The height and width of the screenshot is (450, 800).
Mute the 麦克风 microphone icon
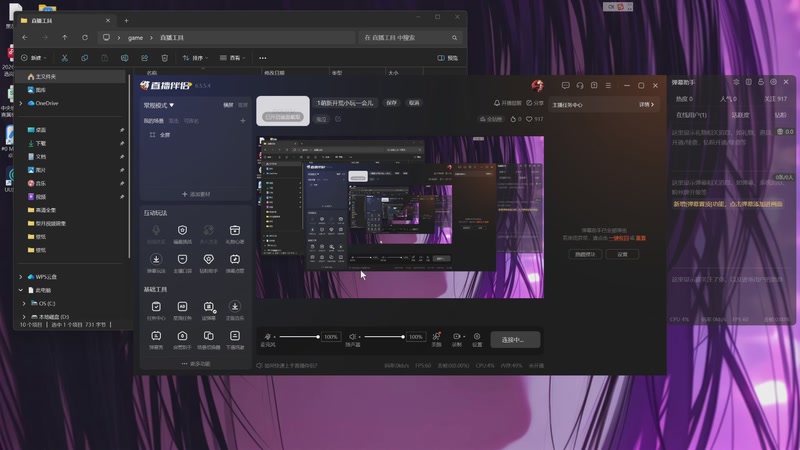pyautogui.click(x=267, y=337)
